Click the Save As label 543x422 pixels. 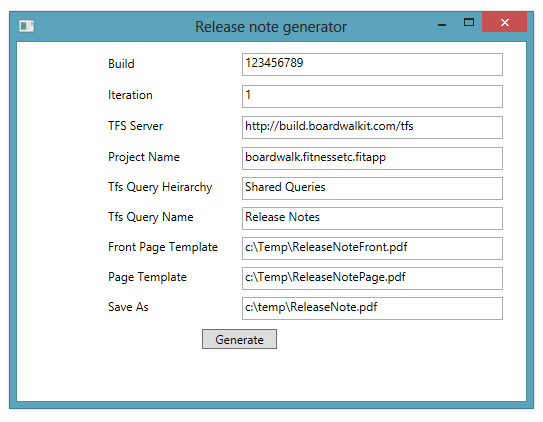(128, 307)
